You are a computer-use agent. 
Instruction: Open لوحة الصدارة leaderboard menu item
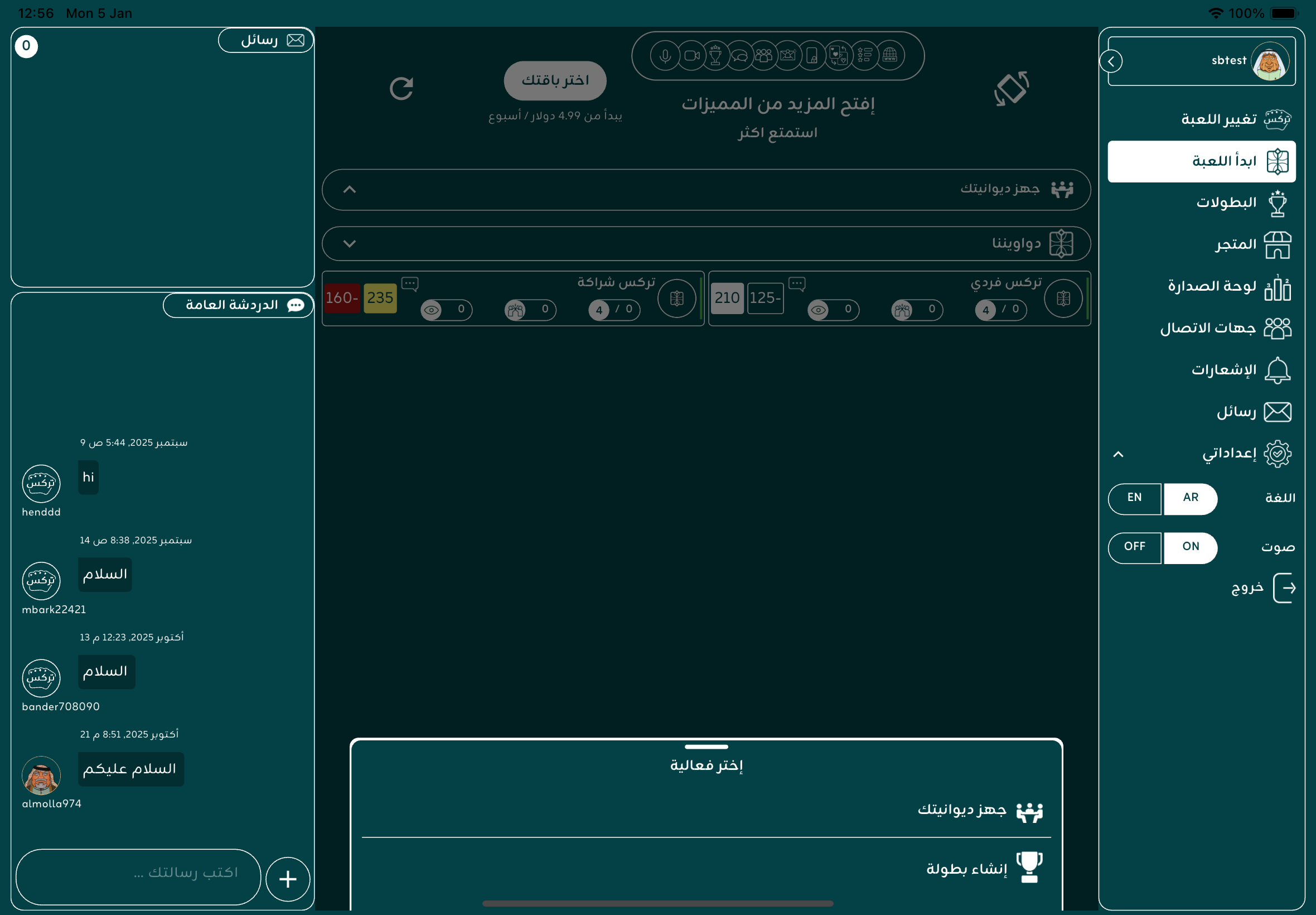coord(1212,286)
